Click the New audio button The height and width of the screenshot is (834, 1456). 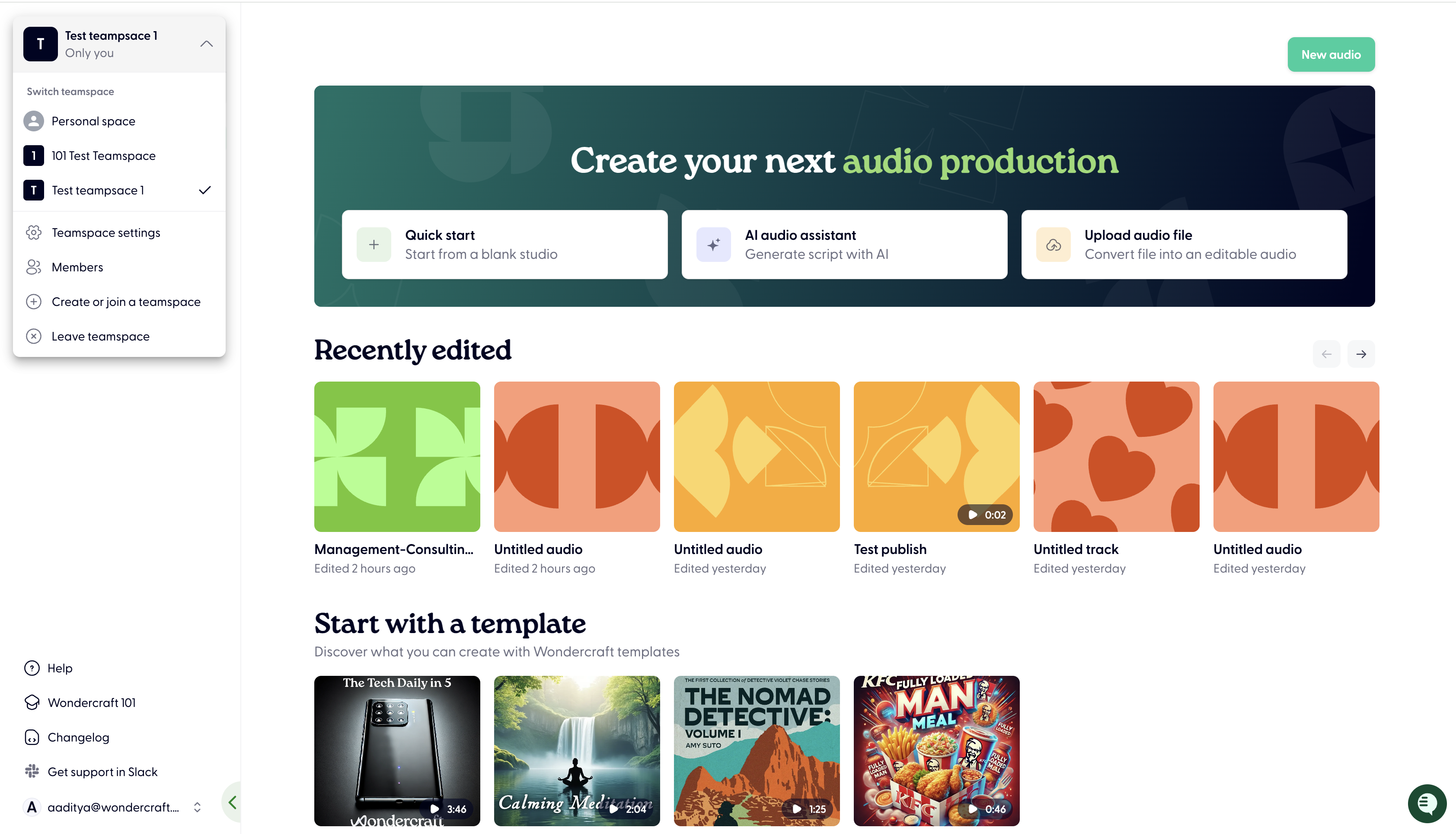click(1330, 54)
